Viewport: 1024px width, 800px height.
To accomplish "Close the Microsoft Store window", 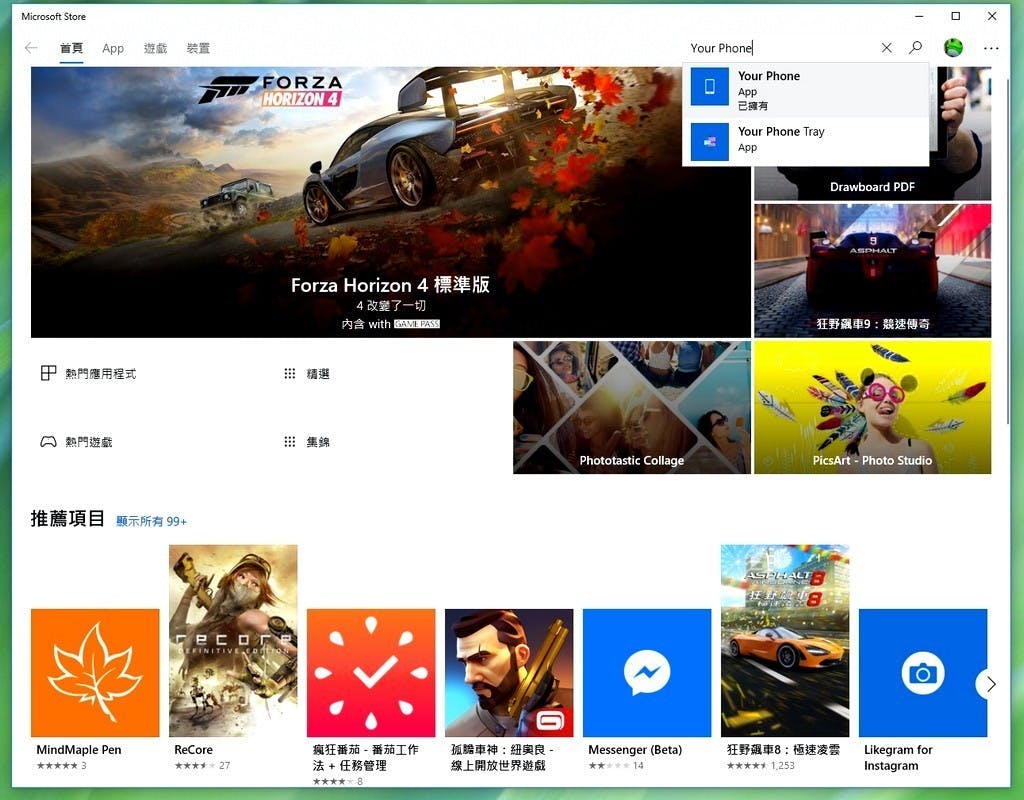I will point(992,16).
